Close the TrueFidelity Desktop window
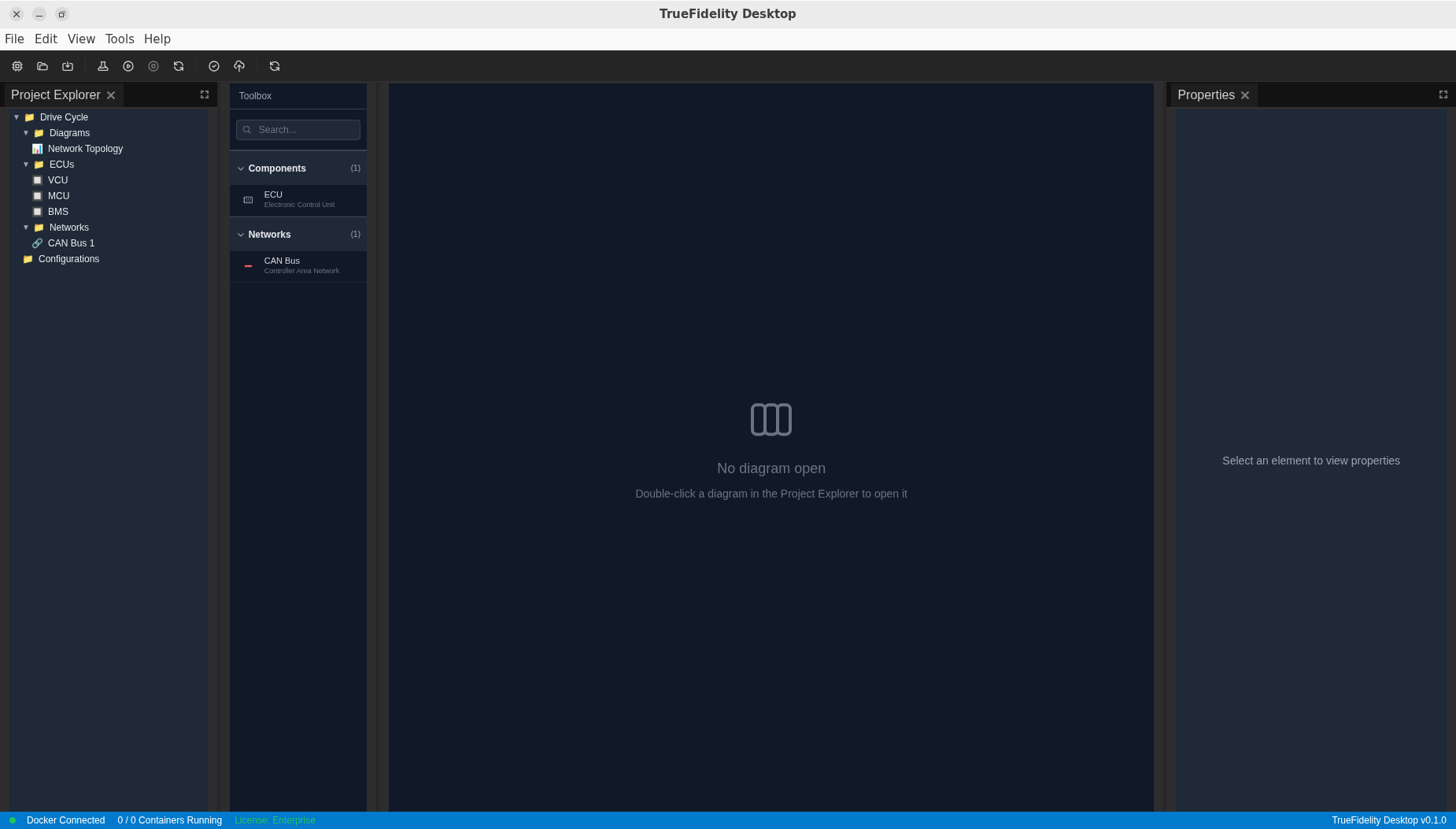Viewport: 1456px width, 829px height. tap(17, 14)
